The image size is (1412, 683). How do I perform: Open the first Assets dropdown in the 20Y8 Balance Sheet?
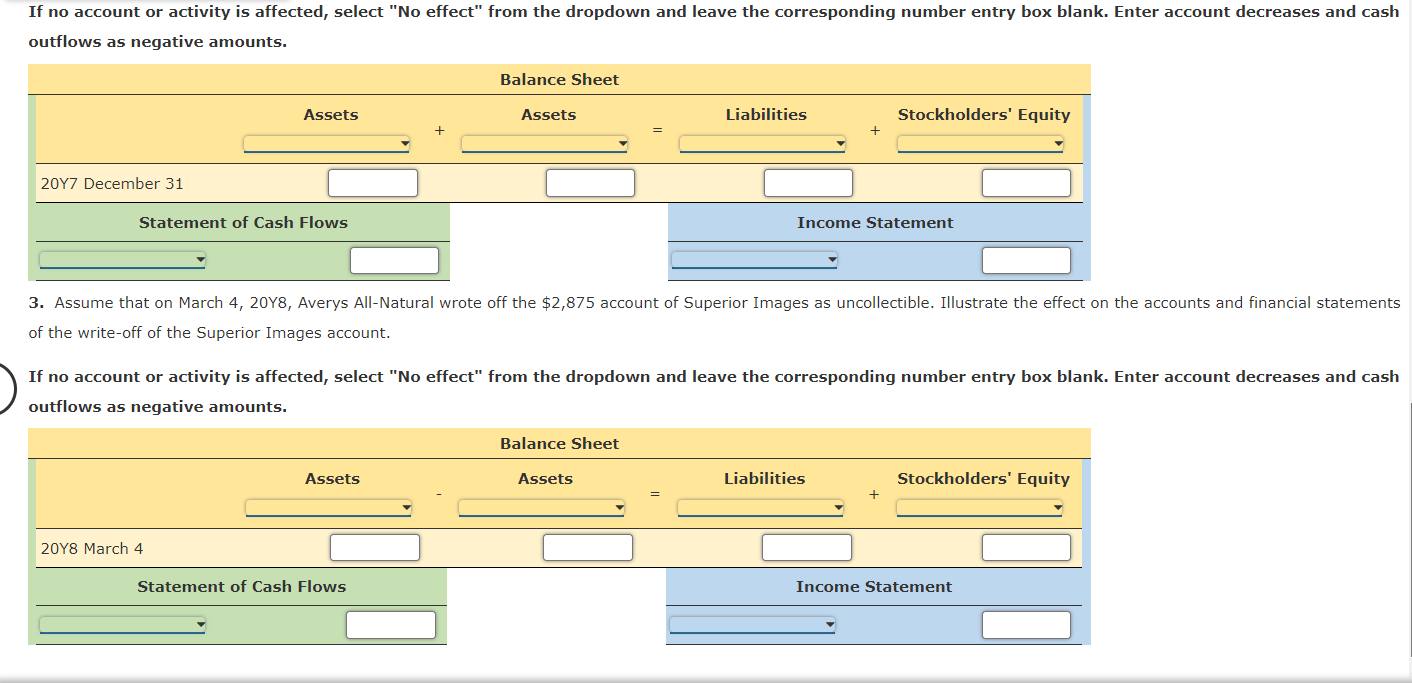tap(327, 507)
